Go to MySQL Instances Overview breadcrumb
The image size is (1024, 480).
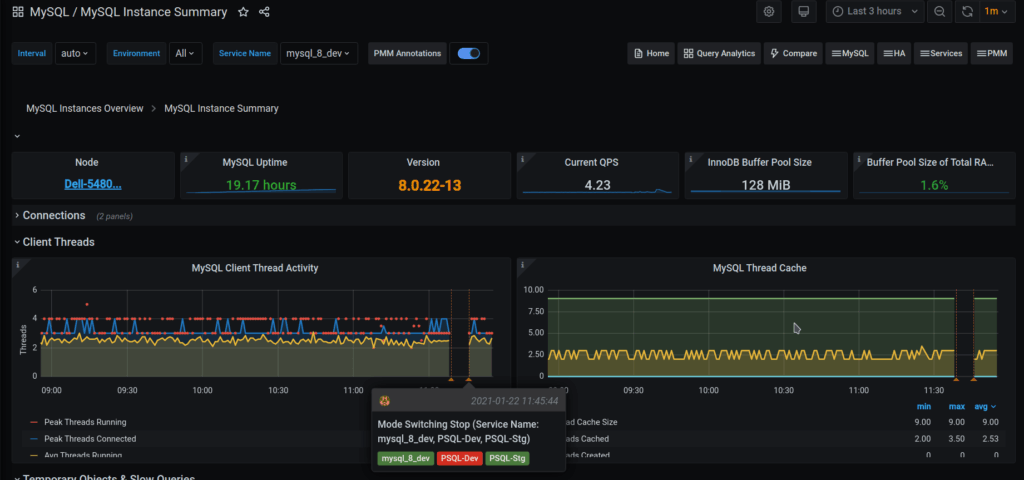coord(85,108)
